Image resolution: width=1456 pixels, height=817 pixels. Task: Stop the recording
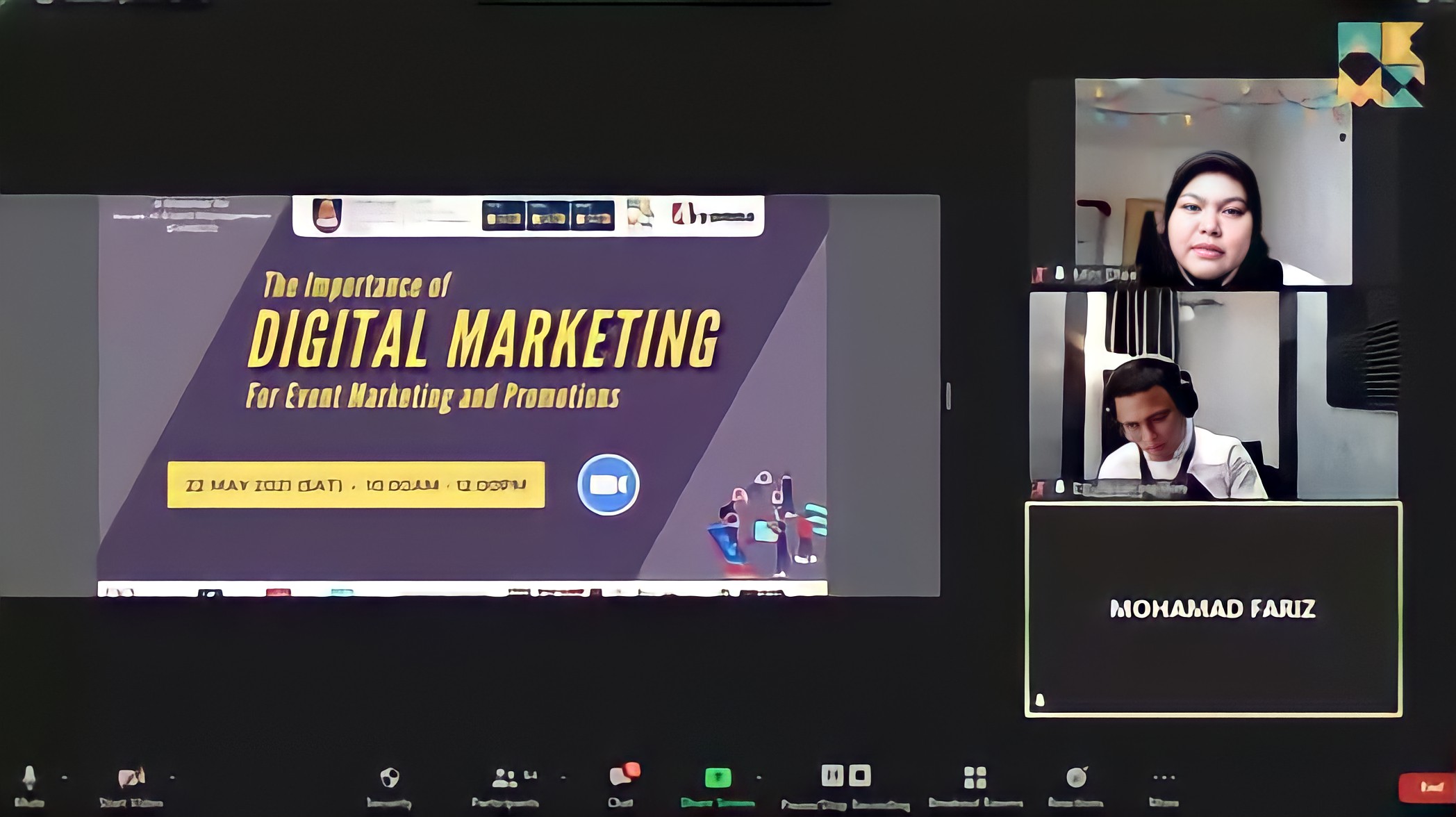click(x=860, y=775)
